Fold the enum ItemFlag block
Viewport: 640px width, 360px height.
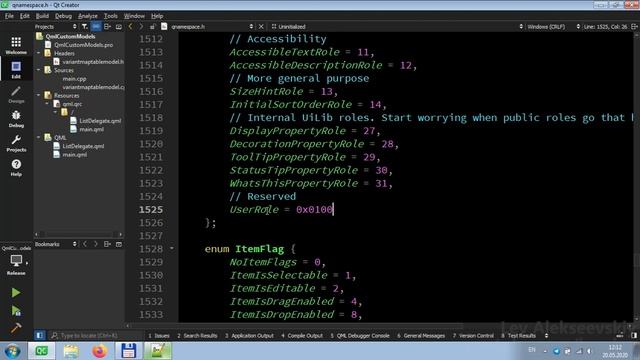point(171,248)
